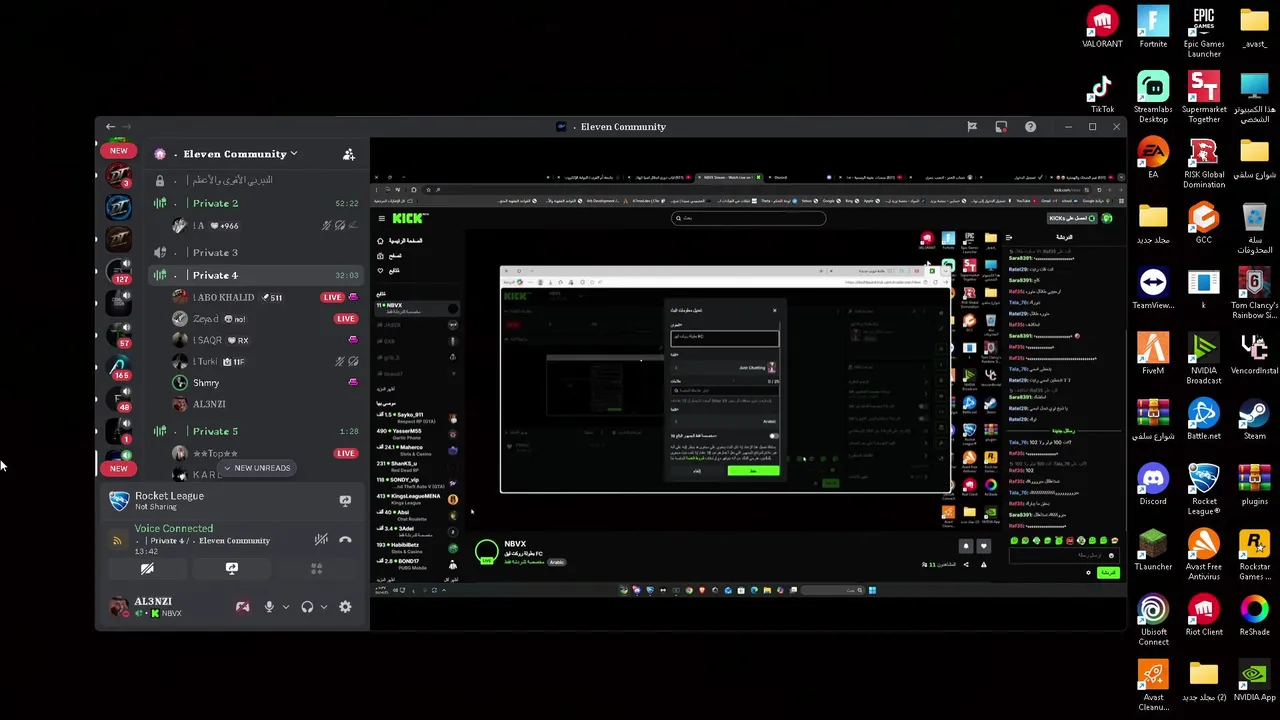Open the Rocket League activity panel

tap(169, 500)
